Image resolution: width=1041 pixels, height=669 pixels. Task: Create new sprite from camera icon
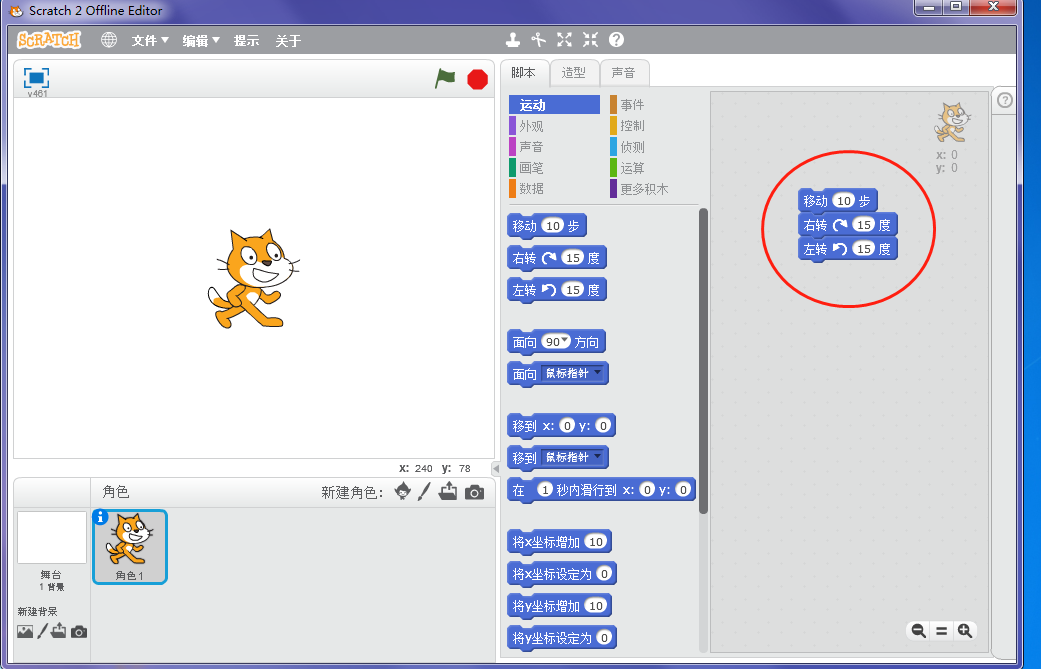coord(474,492)
